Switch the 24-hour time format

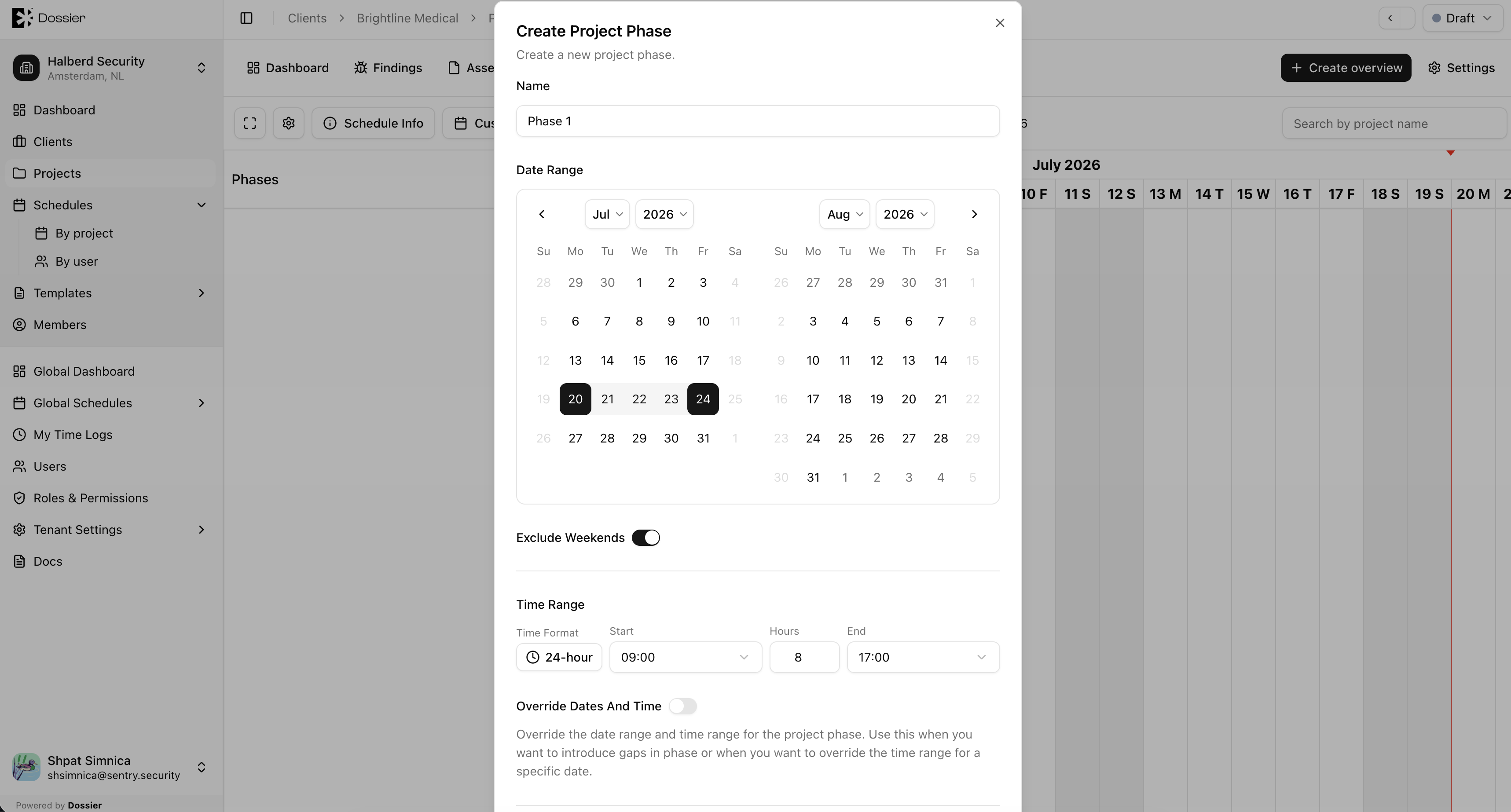point(559,657)
